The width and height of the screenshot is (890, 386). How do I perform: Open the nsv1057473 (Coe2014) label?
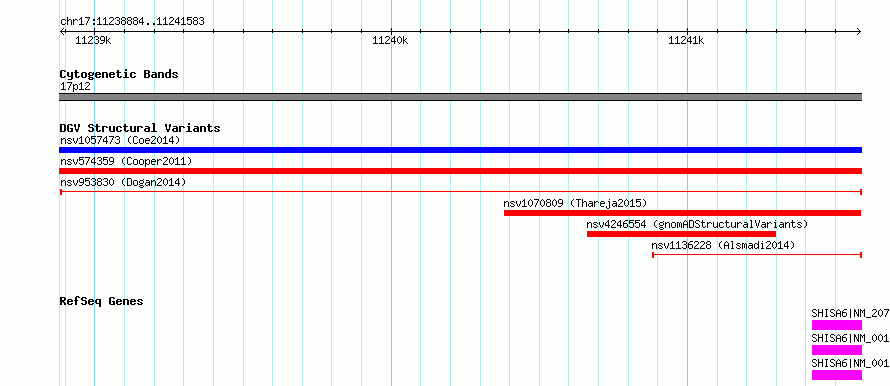coord(120,140)
